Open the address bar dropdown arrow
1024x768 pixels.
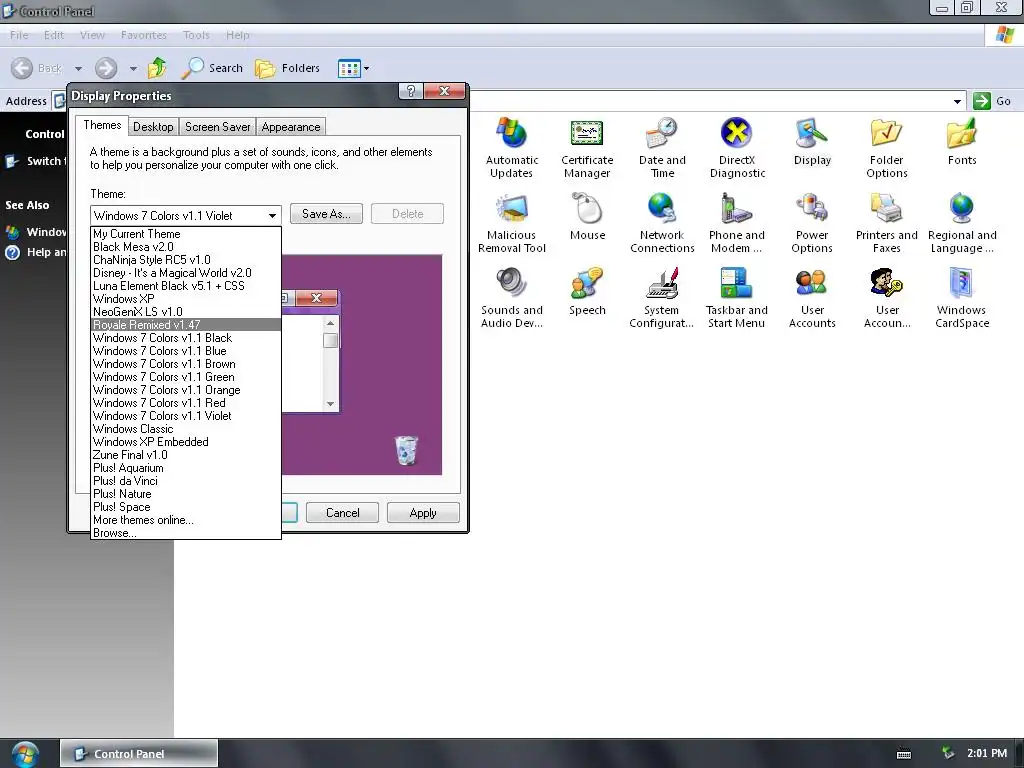957,101
